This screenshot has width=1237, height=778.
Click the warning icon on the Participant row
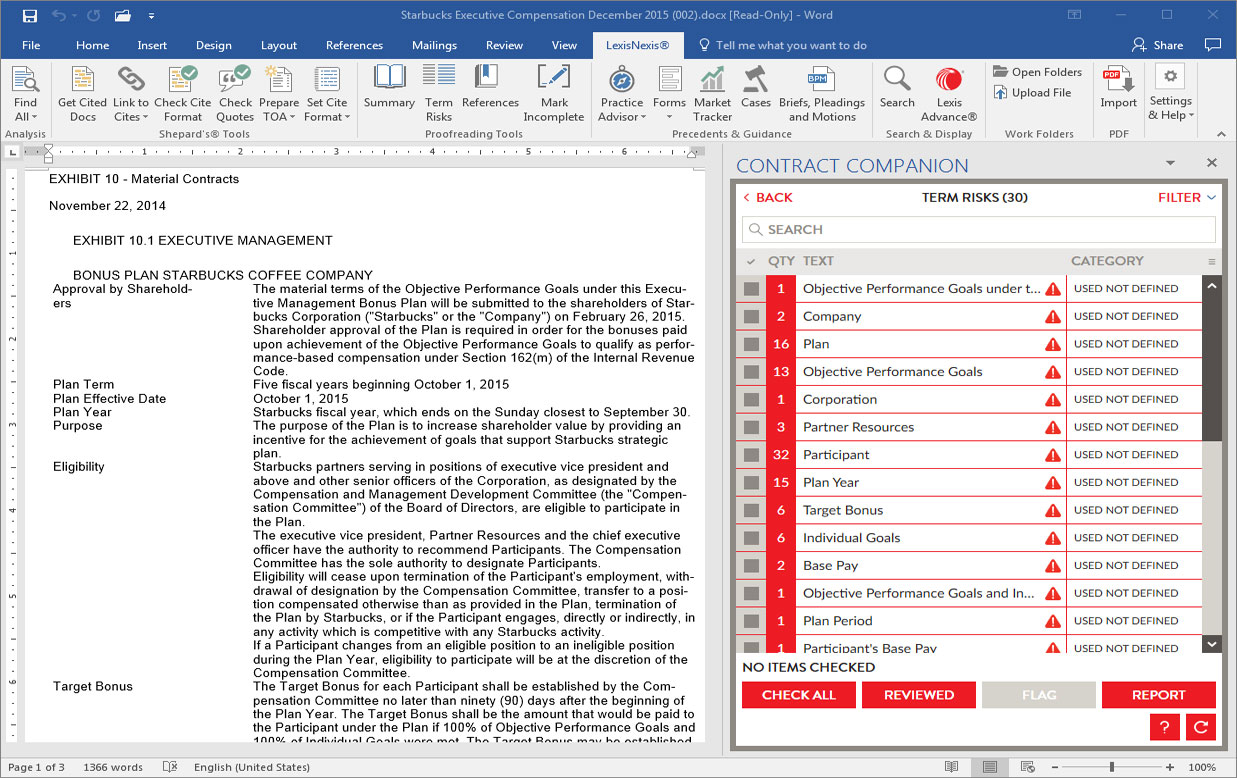(1053, 455)
